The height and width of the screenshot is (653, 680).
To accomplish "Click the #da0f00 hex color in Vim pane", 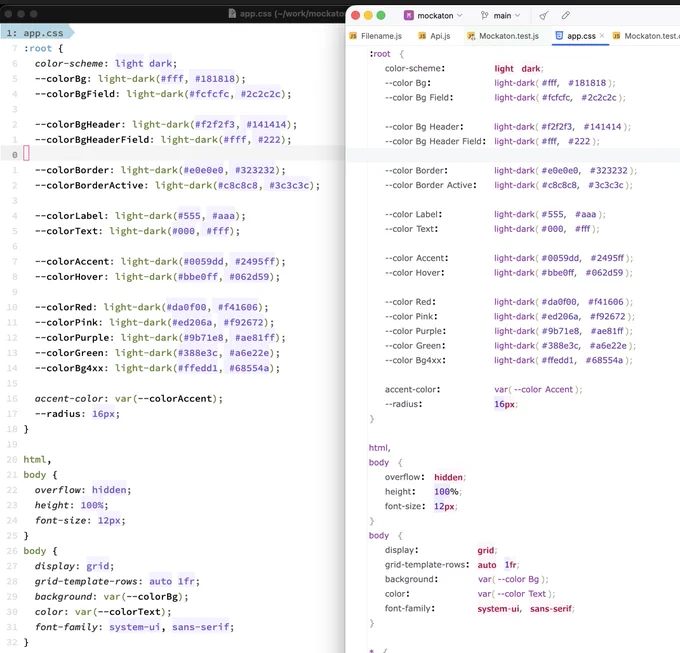I will click(186, 307).
